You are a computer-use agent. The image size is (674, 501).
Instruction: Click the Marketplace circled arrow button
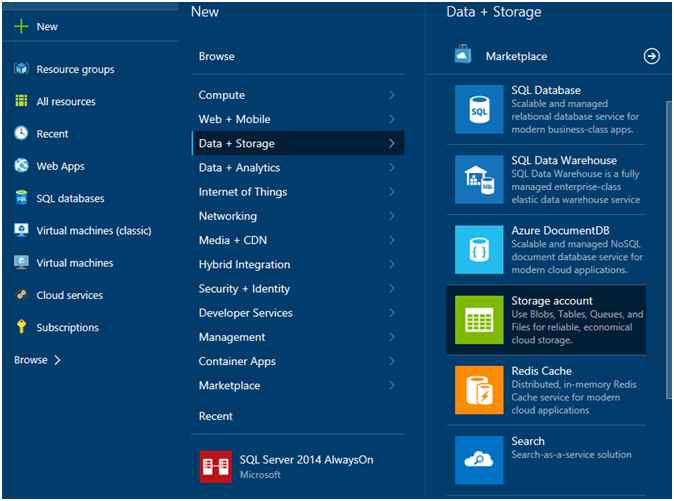[652, 56]
